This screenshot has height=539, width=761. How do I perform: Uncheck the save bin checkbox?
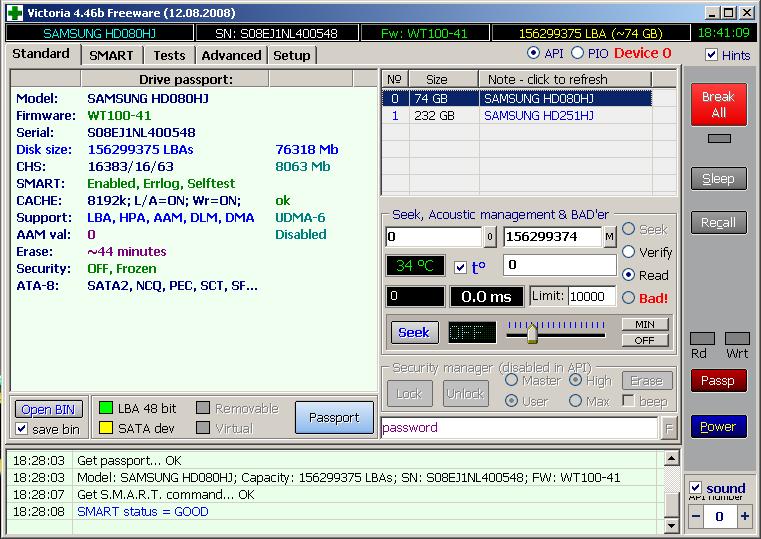tap(23, 429)
